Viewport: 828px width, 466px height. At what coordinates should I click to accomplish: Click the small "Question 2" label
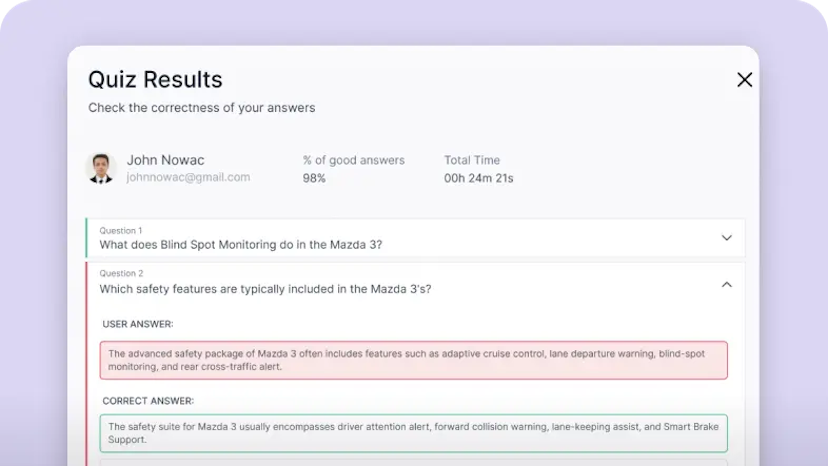[x=121, y=273]
